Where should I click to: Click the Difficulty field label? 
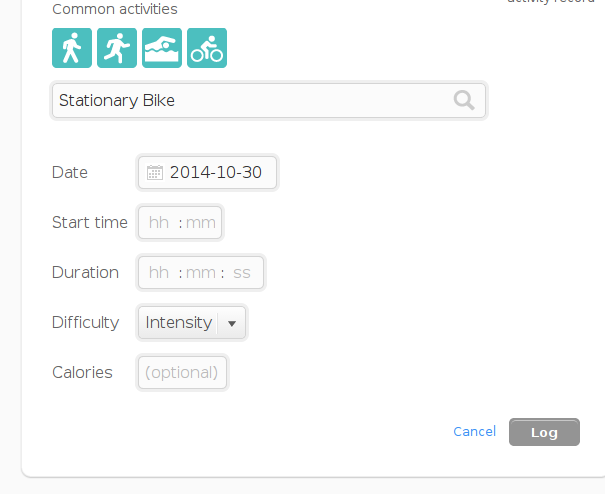click(x=85, y=323)
